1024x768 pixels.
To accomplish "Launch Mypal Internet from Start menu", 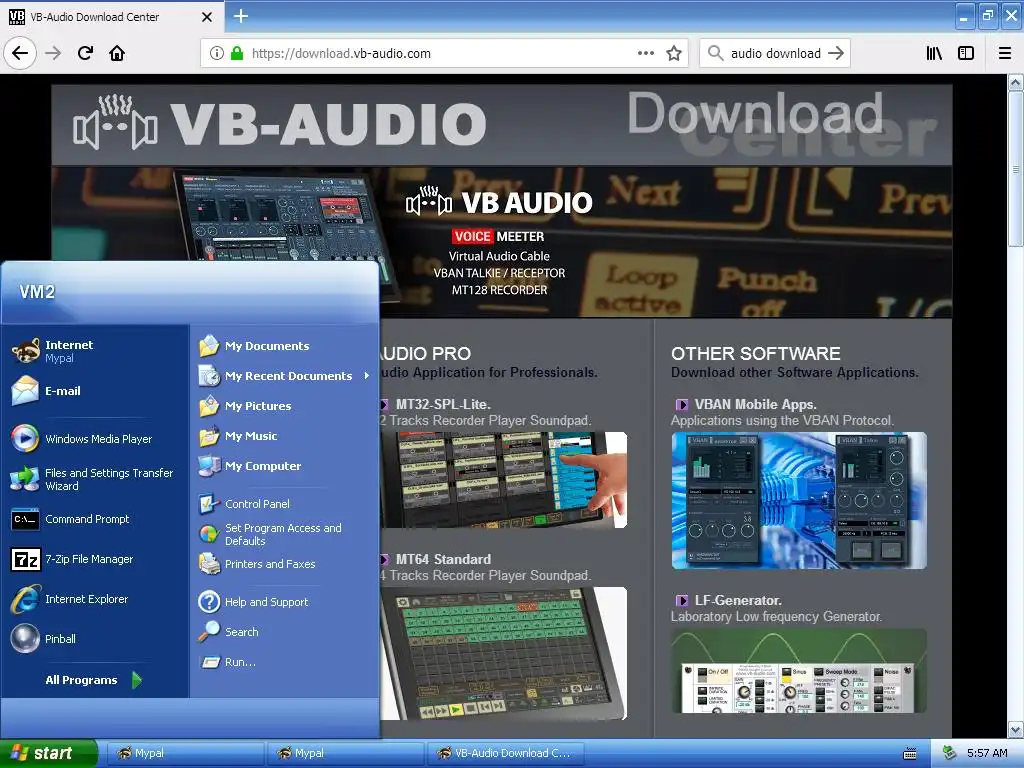I will tap(95, 351).
